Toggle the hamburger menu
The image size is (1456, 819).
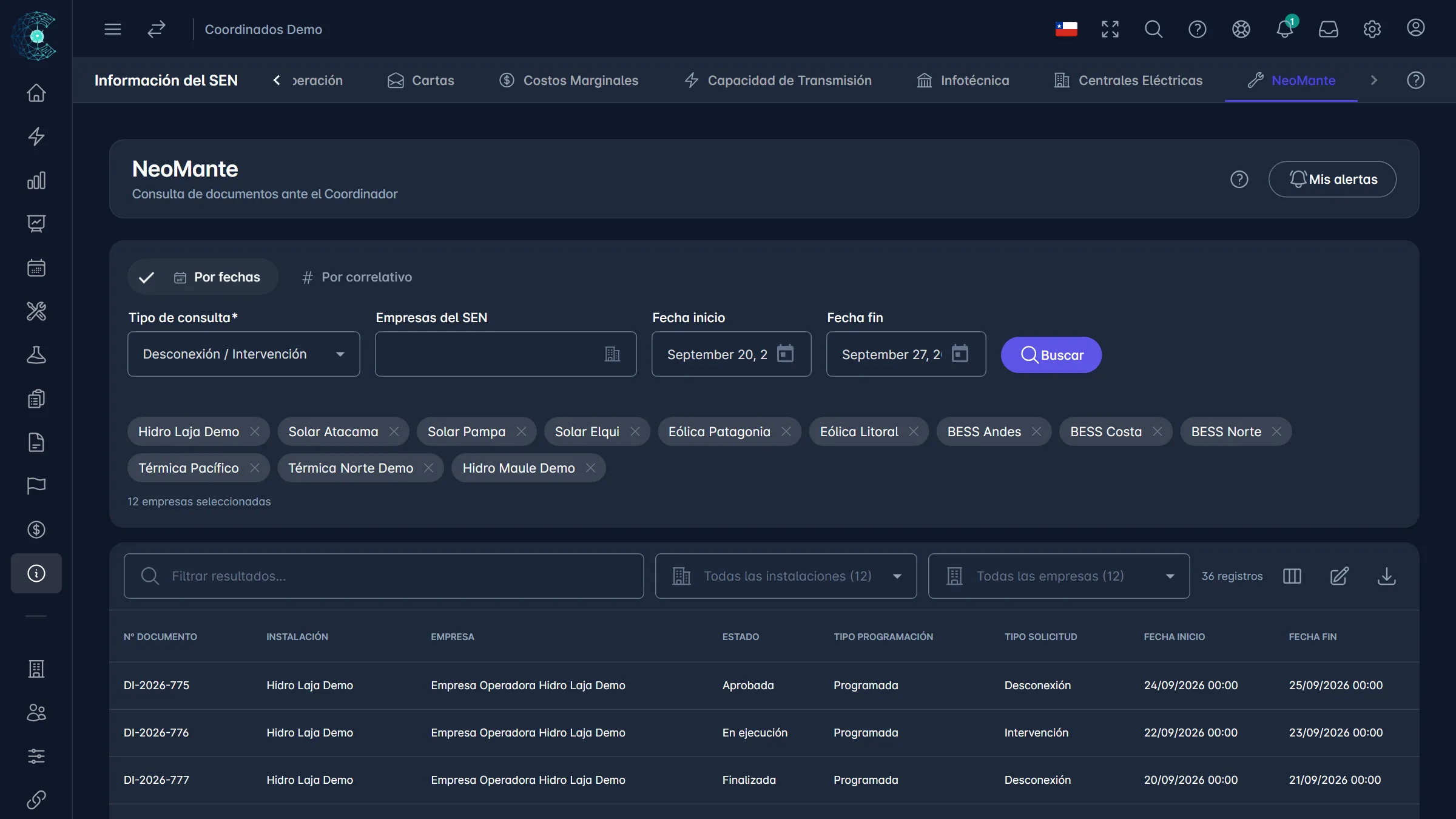click(x=113, y=29)
